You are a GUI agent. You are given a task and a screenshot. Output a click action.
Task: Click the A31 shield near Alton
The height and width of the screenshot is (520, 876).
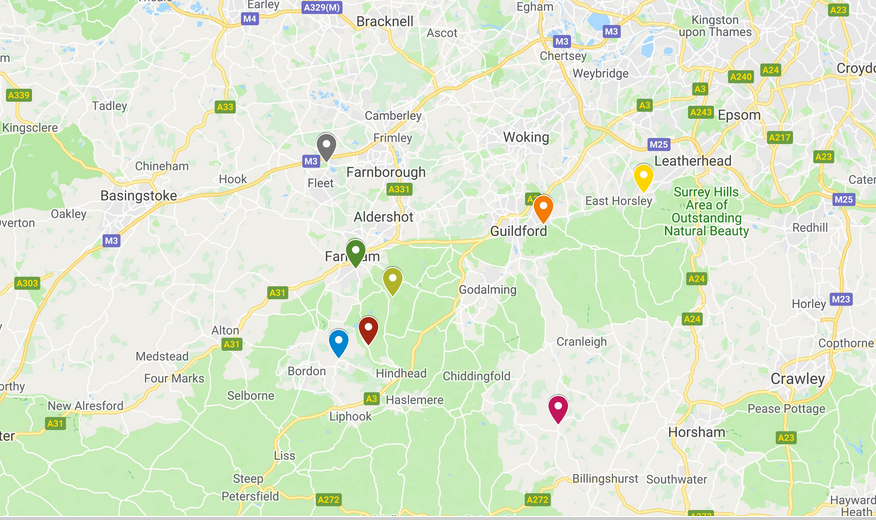[232, 345]
